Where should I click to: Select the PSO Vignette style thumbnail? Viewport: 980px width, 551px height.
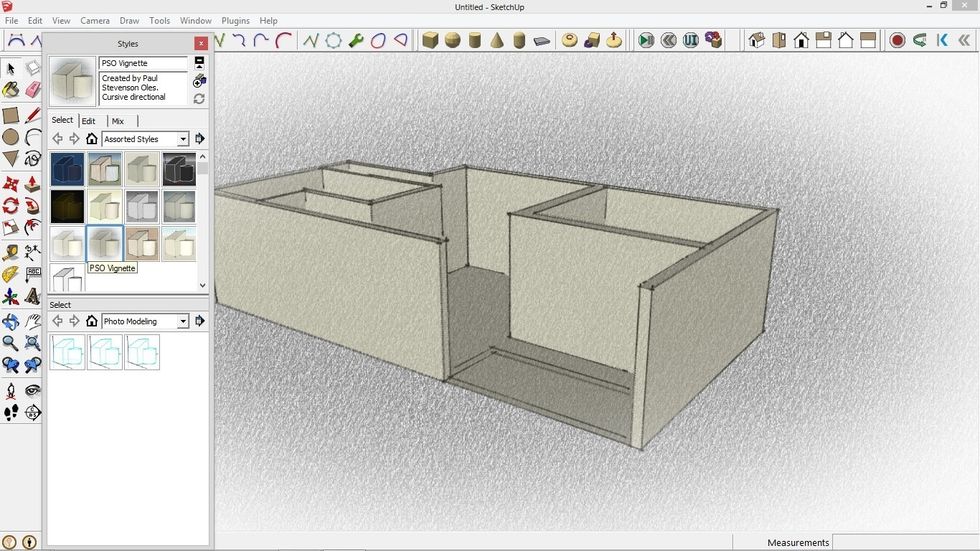(105, 244)
